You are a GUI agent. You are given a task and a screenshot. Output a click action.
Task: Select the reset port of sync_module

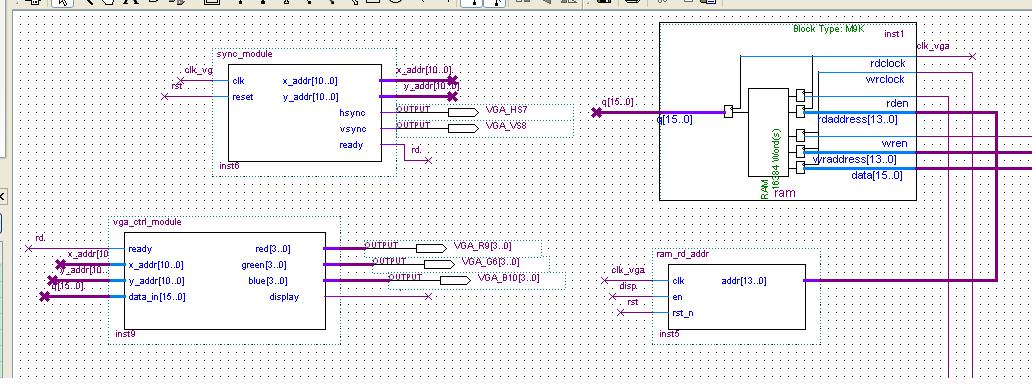coord(243,97)
